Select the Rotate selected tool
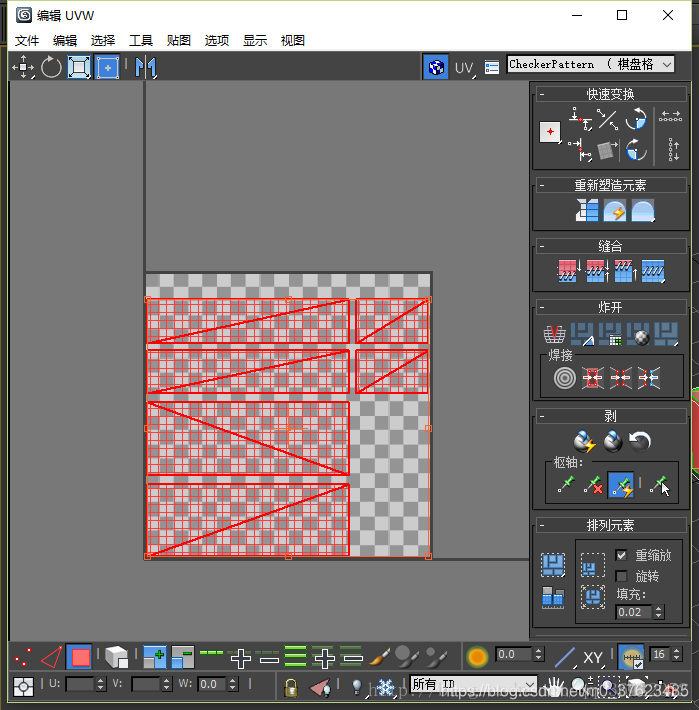 pyautogui.click(x=51, y=67)
